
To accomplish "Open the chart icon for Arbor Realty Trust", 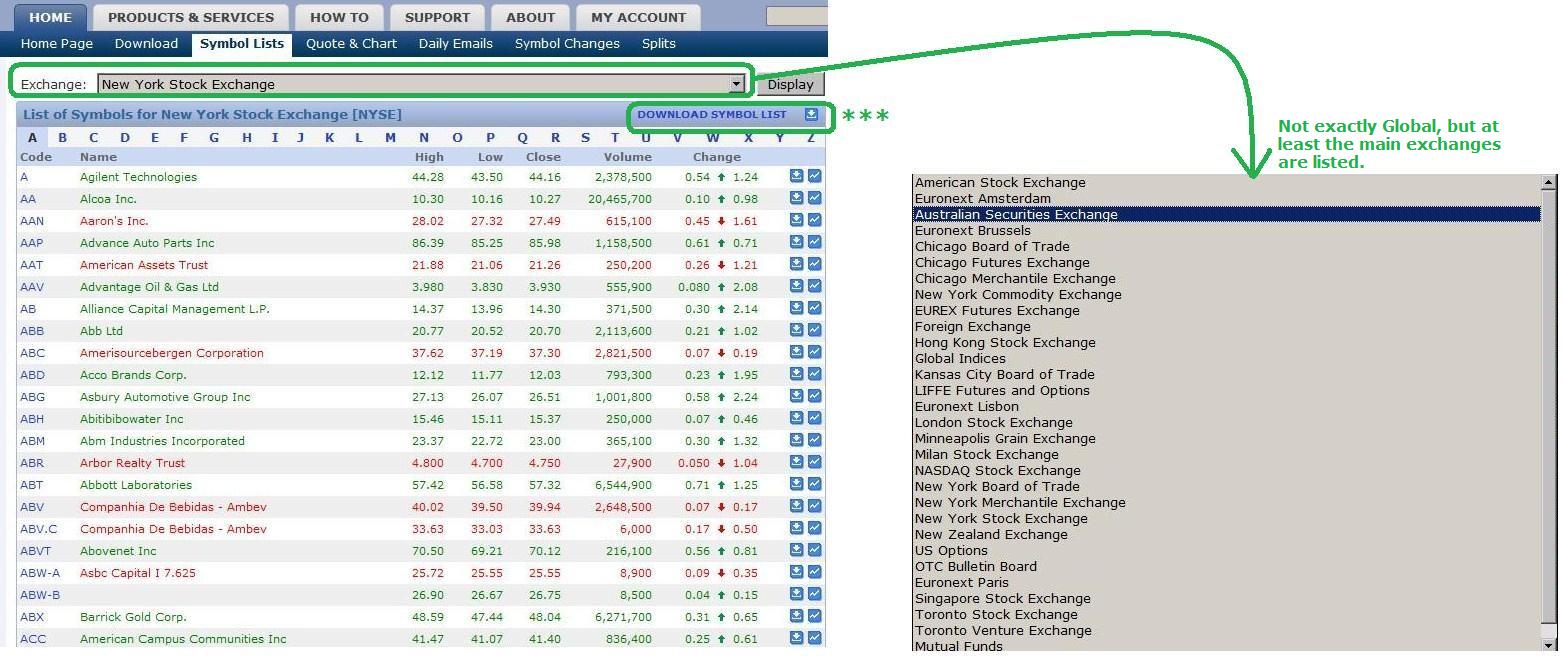I will pos(814,463).
